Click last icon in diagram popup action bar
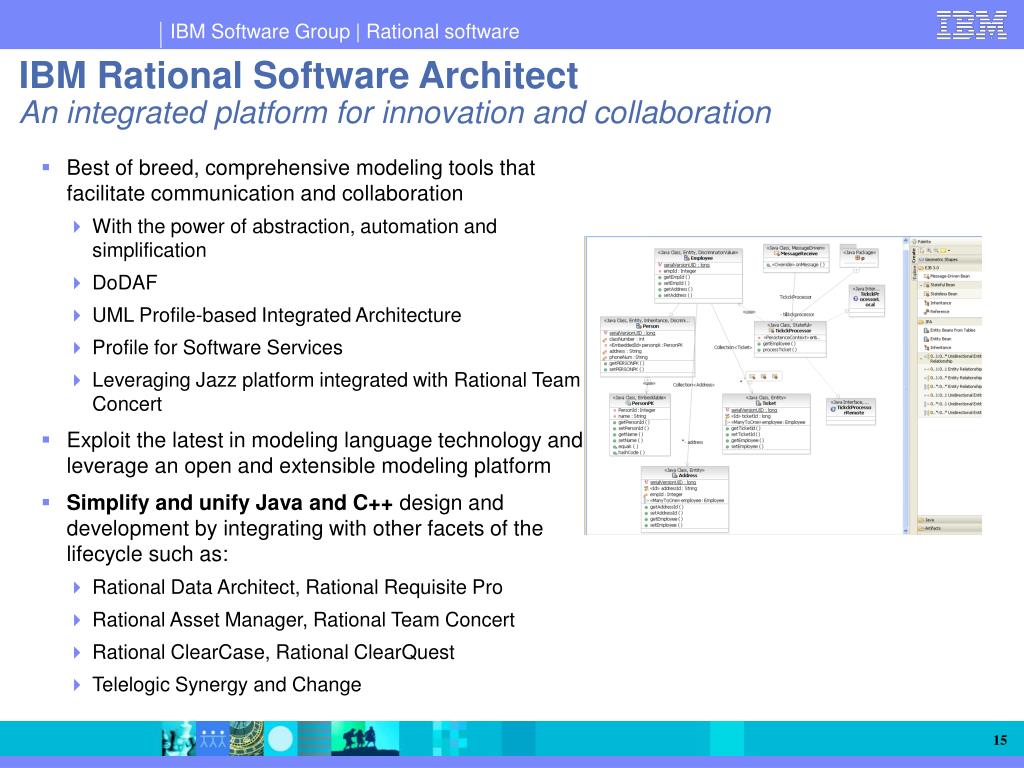 tap(775, 377)
